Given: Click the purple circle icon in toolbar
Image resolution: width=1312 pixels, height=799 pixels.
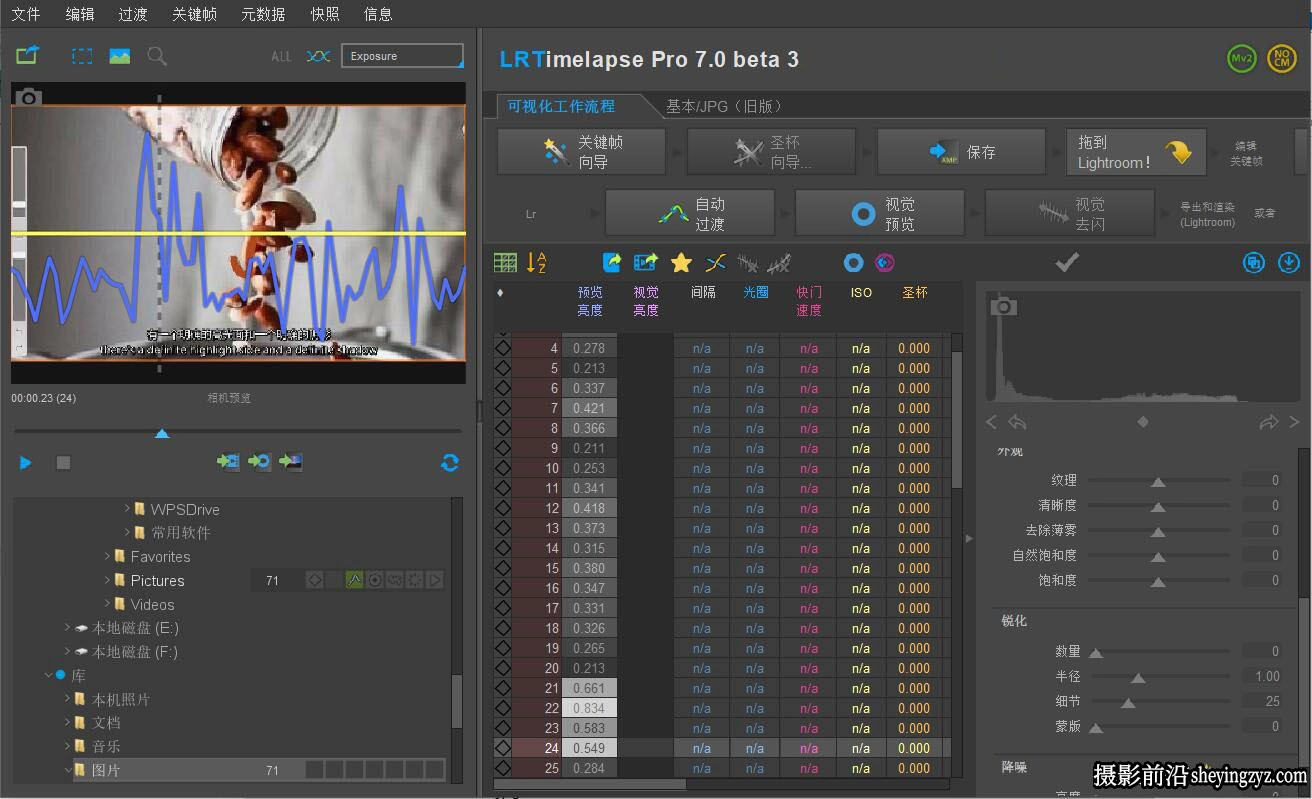Looking at the screenshot, I should (x=884, y=263).
